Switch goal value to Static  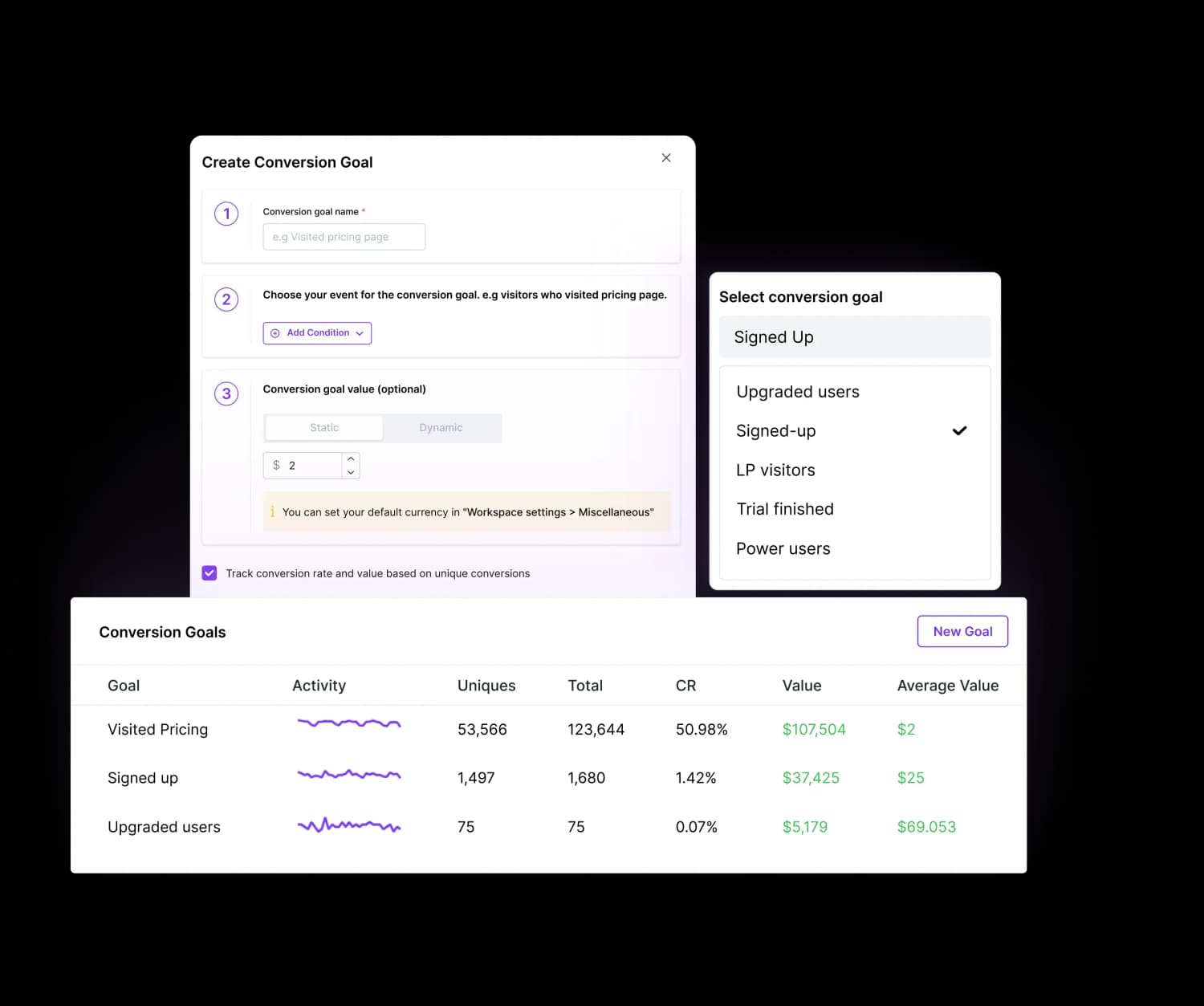[x=324, y=428]
